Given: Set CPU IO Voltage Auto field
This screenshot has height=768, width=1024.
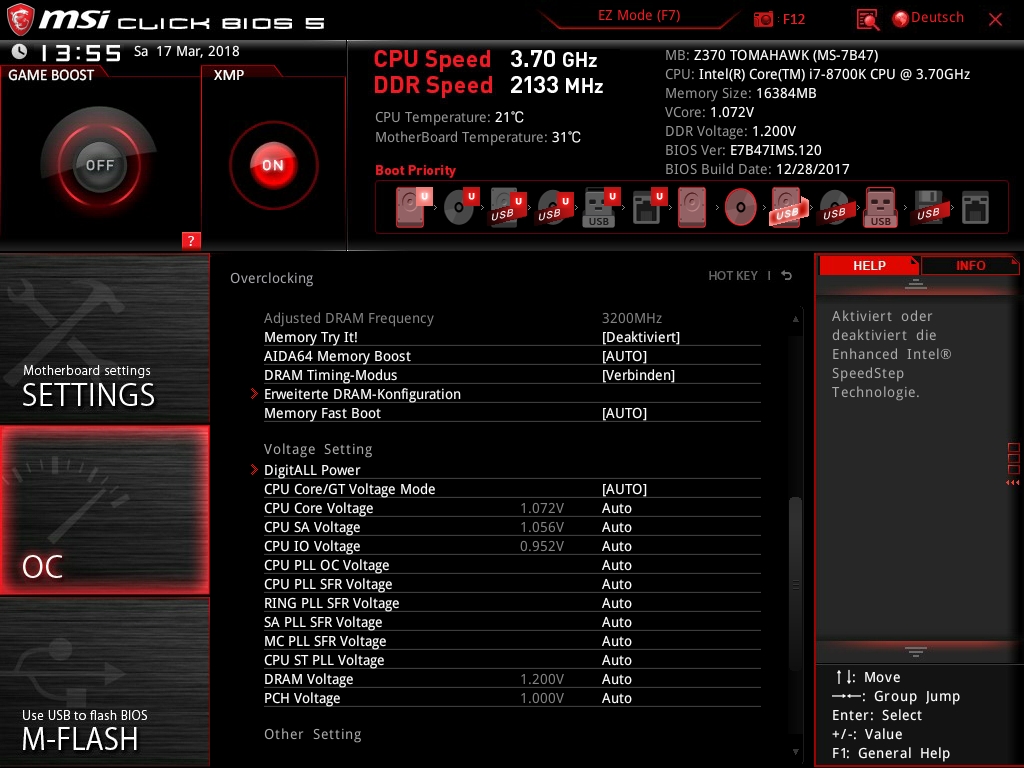Looking at the screenshot, I should [x=616, y=546].
